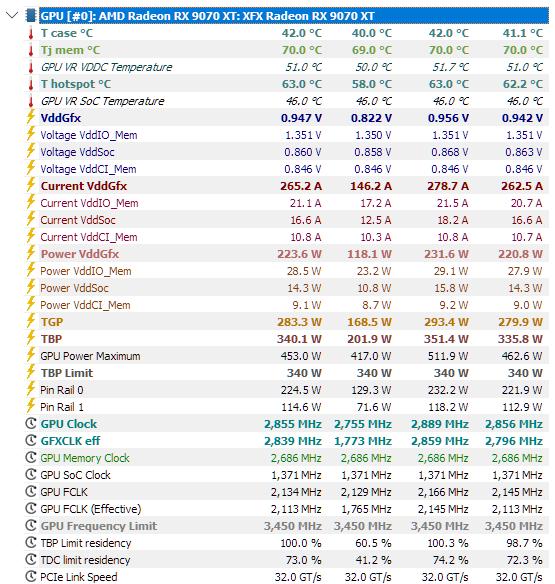The width and height of the screenshot is (555, 584).
Task: Click thermometer icon beside T hotspot °C
Action: pos(31,84)
